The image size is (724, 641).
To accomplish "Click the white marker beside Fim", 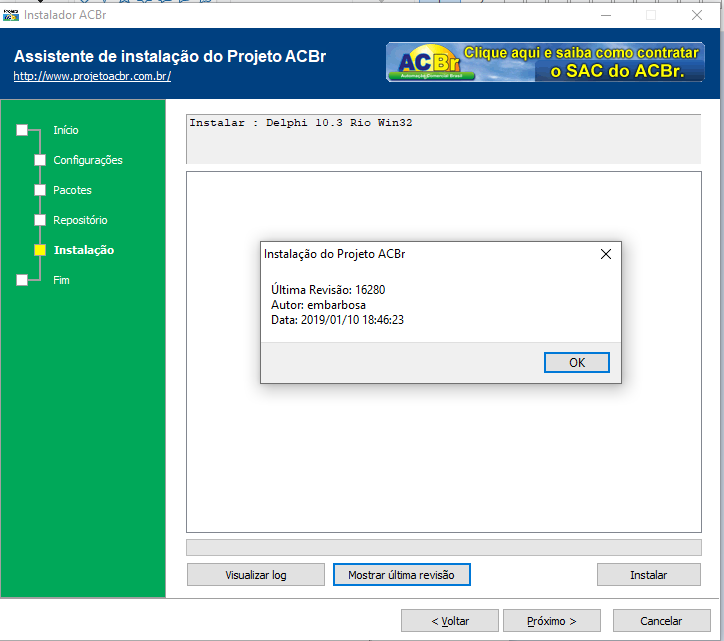I will 22,280.
